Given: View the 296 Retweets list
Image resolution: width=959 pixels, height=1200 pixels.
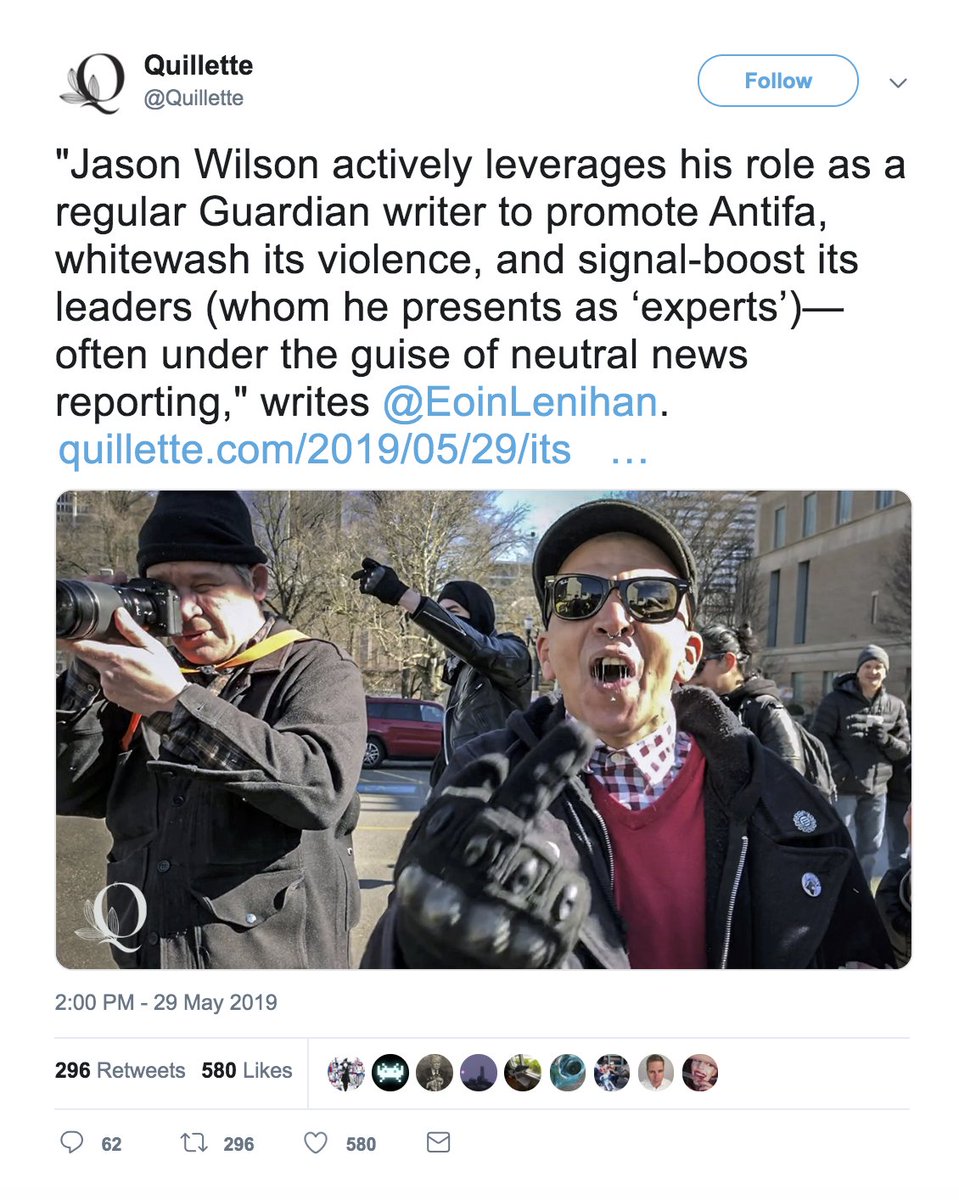Looking at the screenshot, I should coord(120,1070).
